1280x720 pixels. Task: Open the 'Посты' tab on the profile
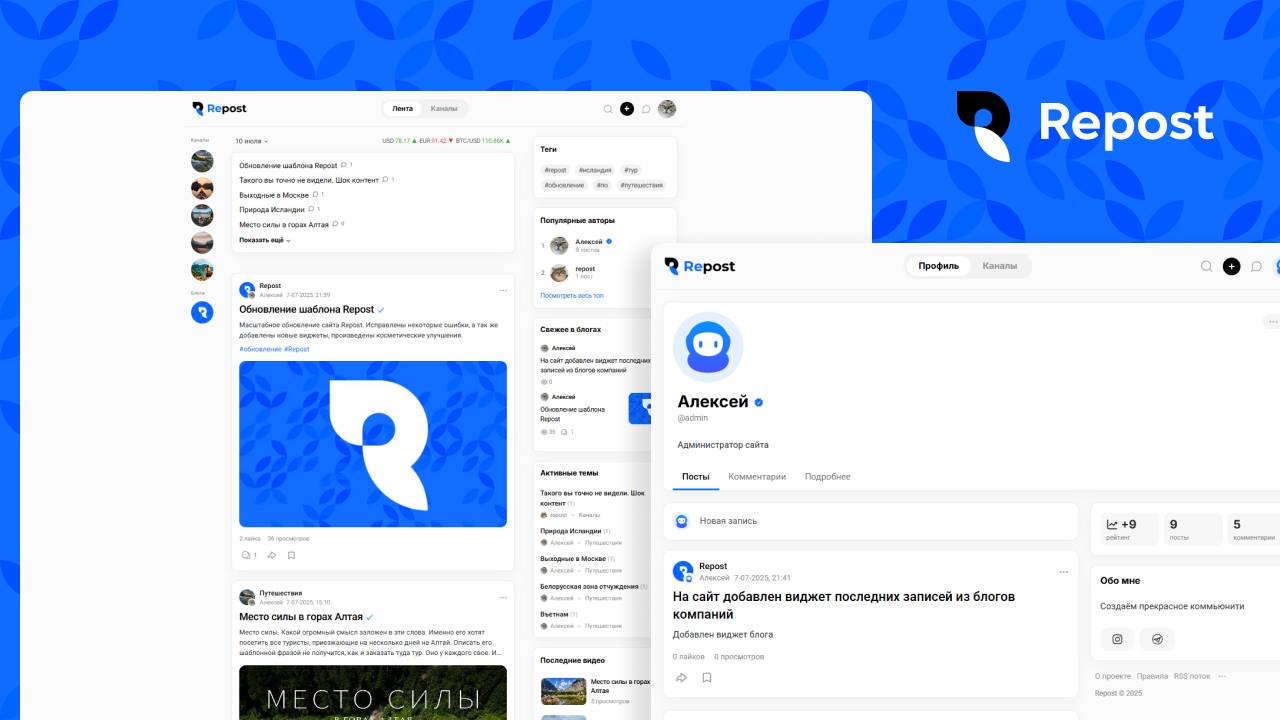(x=696, y=477)
